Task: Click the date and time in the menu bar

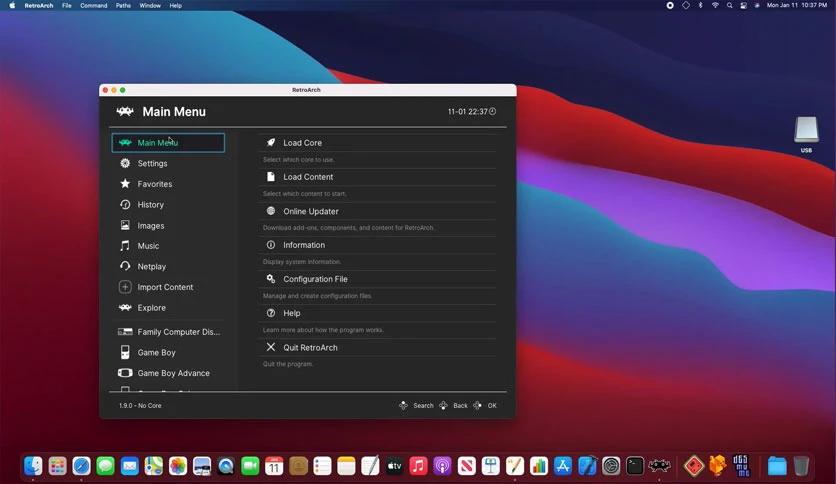Action: pos(797,5)
